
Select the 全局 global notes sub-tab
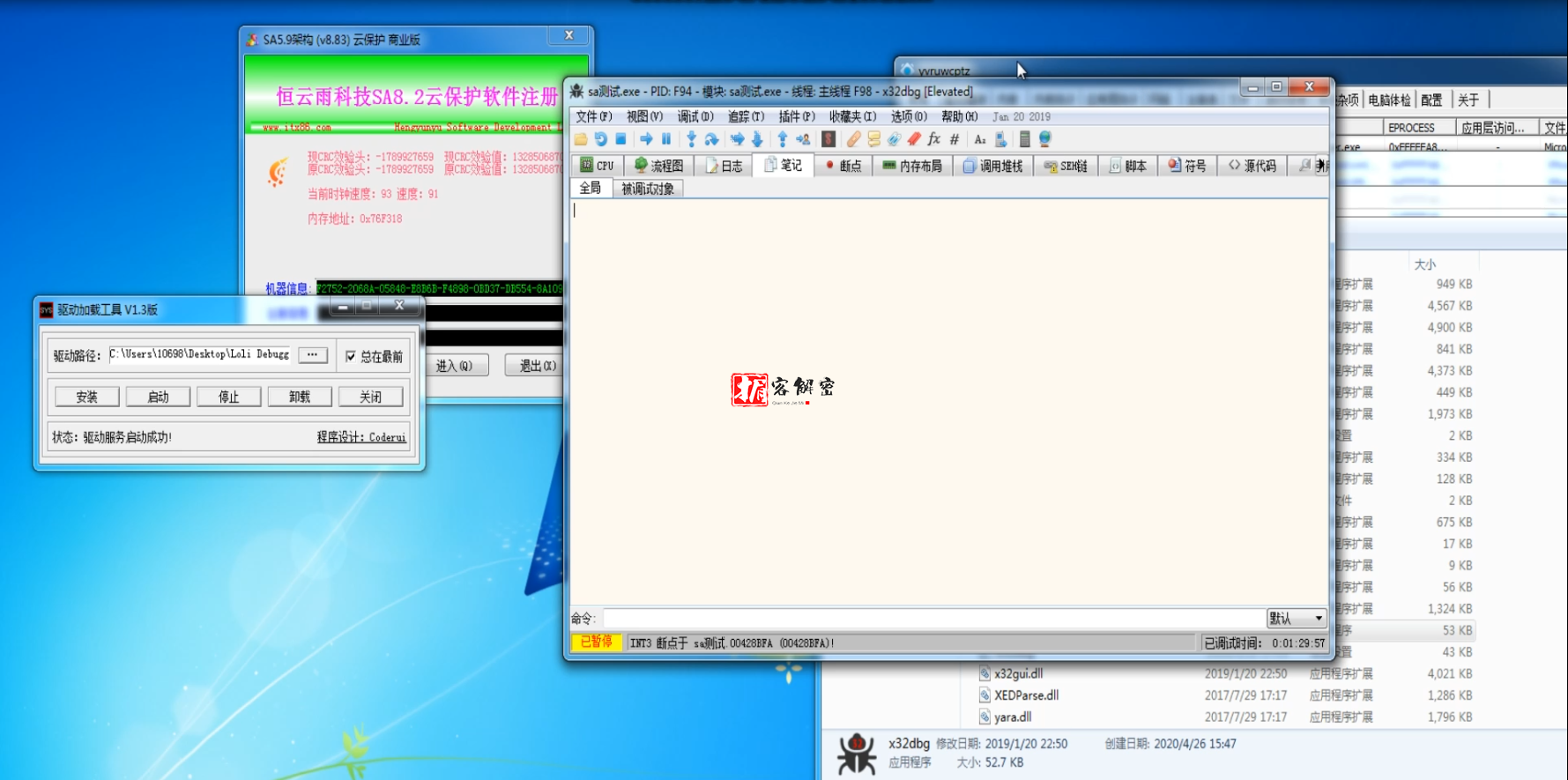click(591, 188)
